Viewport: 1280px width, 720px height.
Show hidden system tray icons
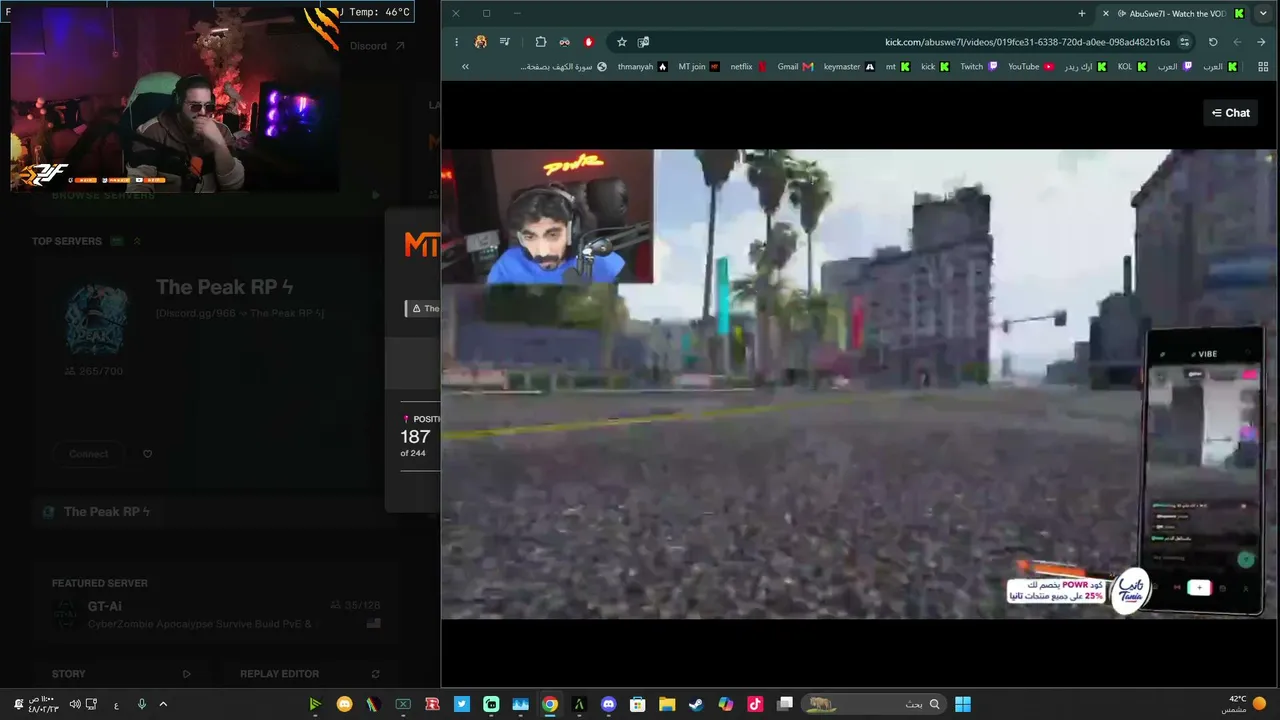click(x=163, y=704)
